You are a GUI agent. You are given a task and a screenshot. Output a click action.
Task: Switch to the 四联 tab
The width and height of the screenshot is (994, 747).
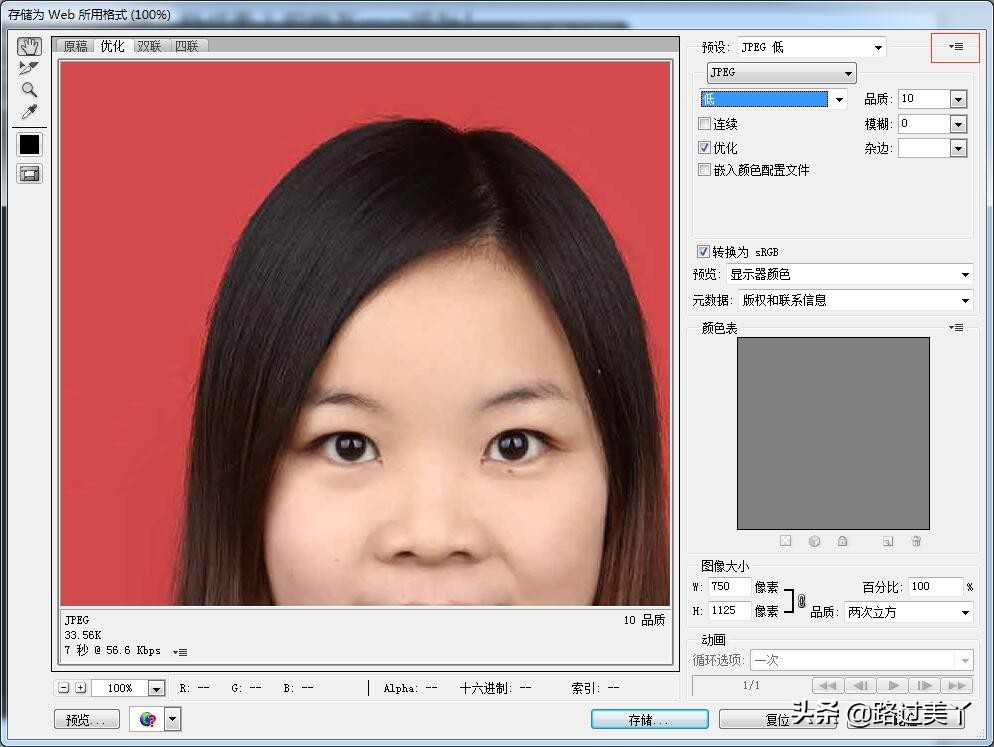click(186, 46)
